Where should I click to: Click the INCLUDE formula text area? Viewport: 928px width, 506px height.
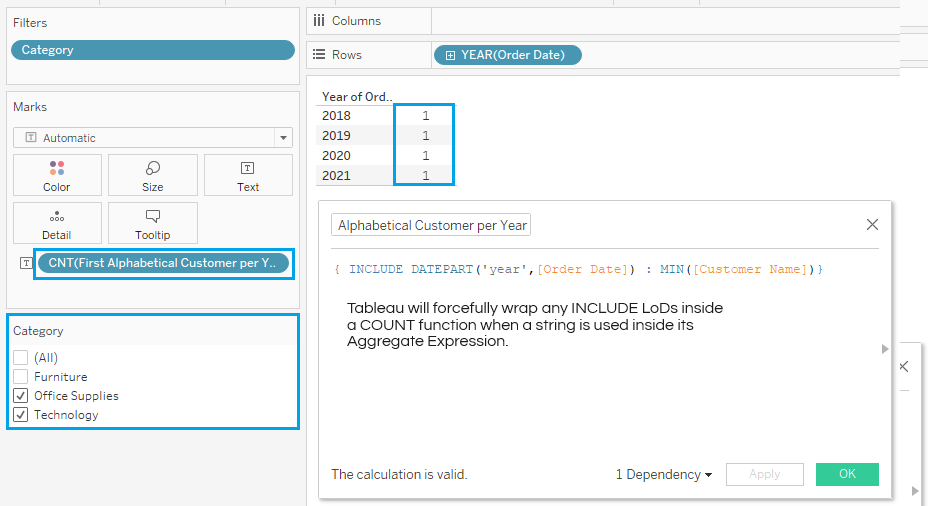point(578,269)
